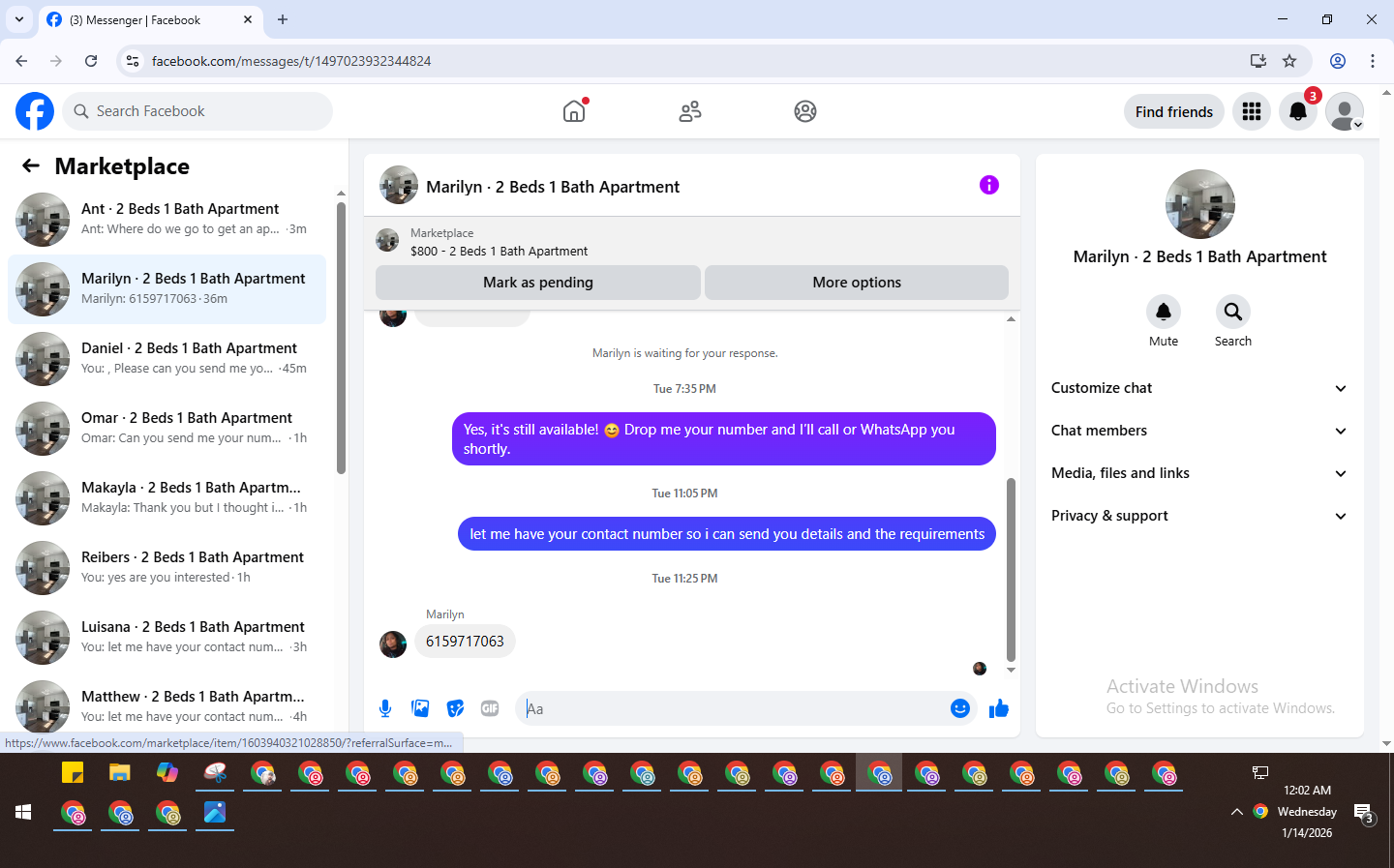Reload the browser page
Viewport: 1394px width, 868px height.
click(91, 61)
